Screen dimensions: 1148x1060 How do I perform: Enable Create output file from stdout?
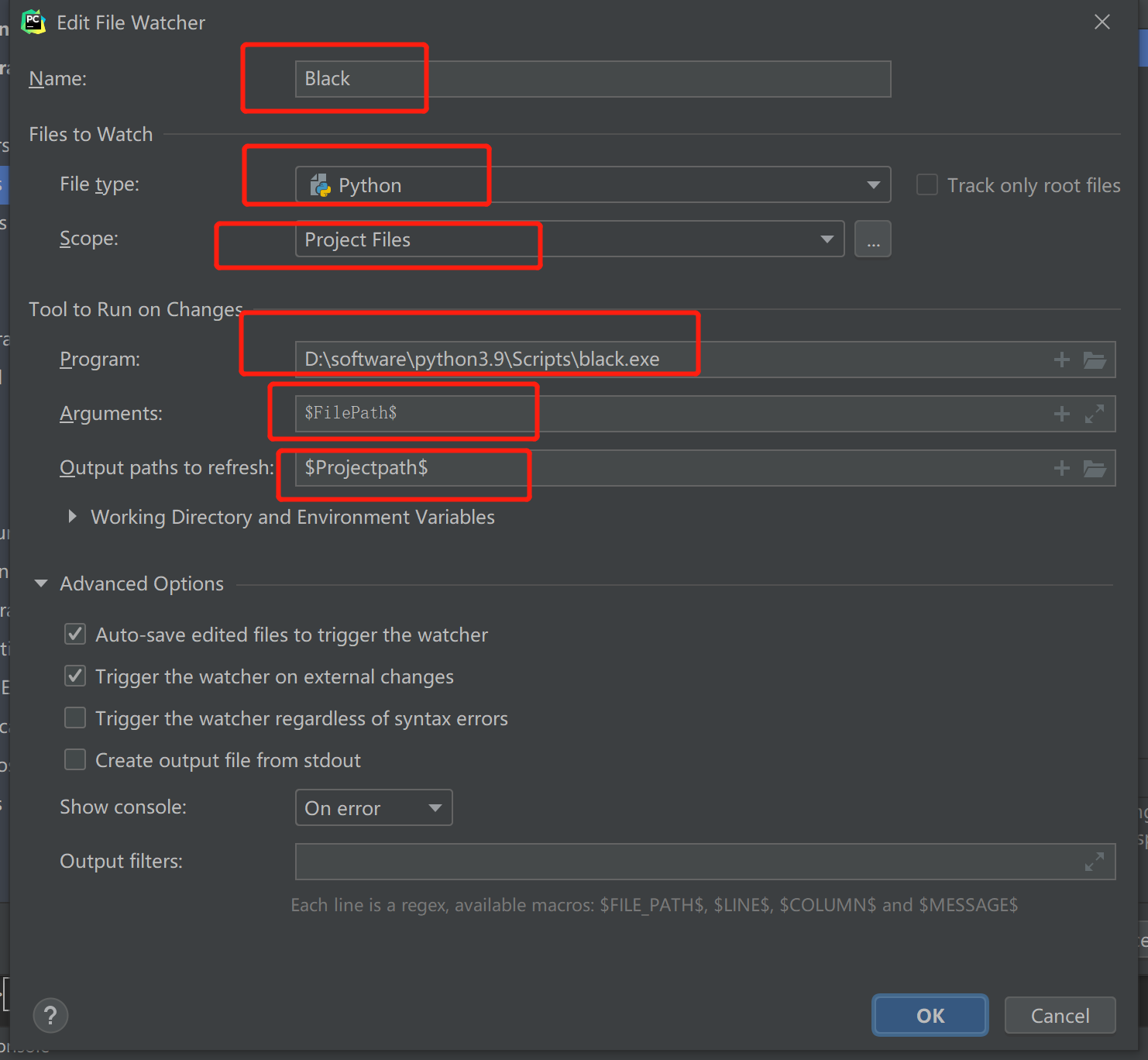[75, 760]
